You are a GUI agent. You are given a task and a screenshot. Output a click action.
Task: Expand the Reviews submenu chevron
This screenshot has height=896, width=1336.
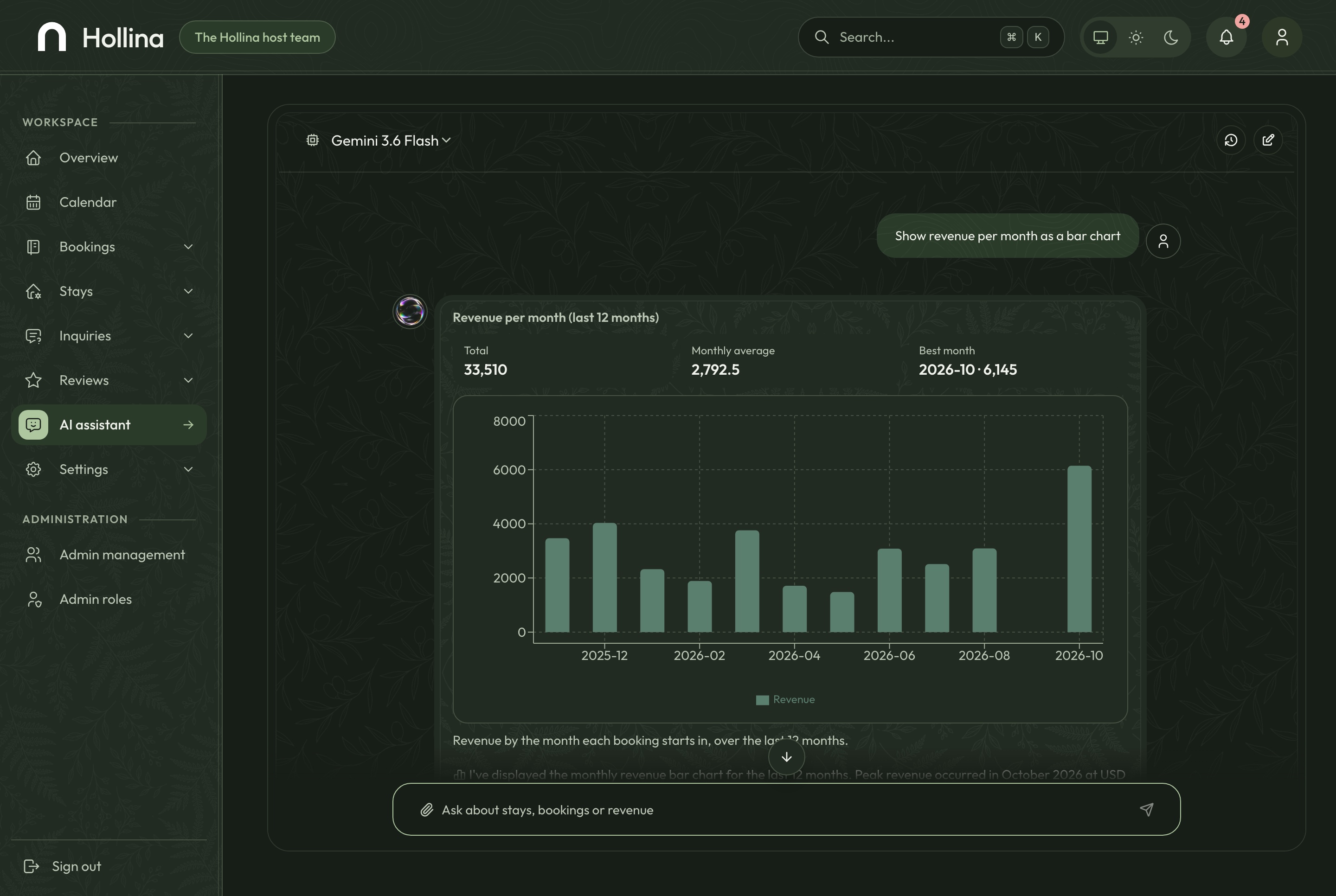click(188, 380)
